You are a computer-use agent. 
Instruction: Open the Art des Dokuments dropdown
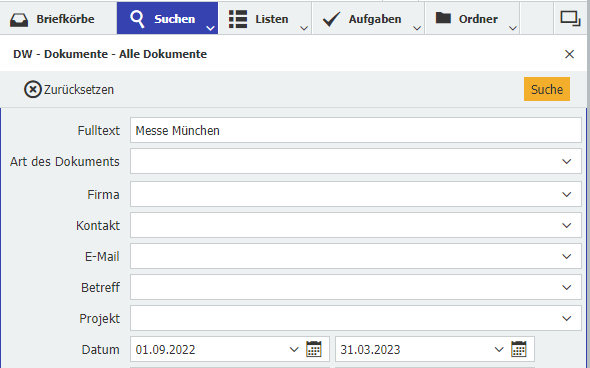[567, 161]
